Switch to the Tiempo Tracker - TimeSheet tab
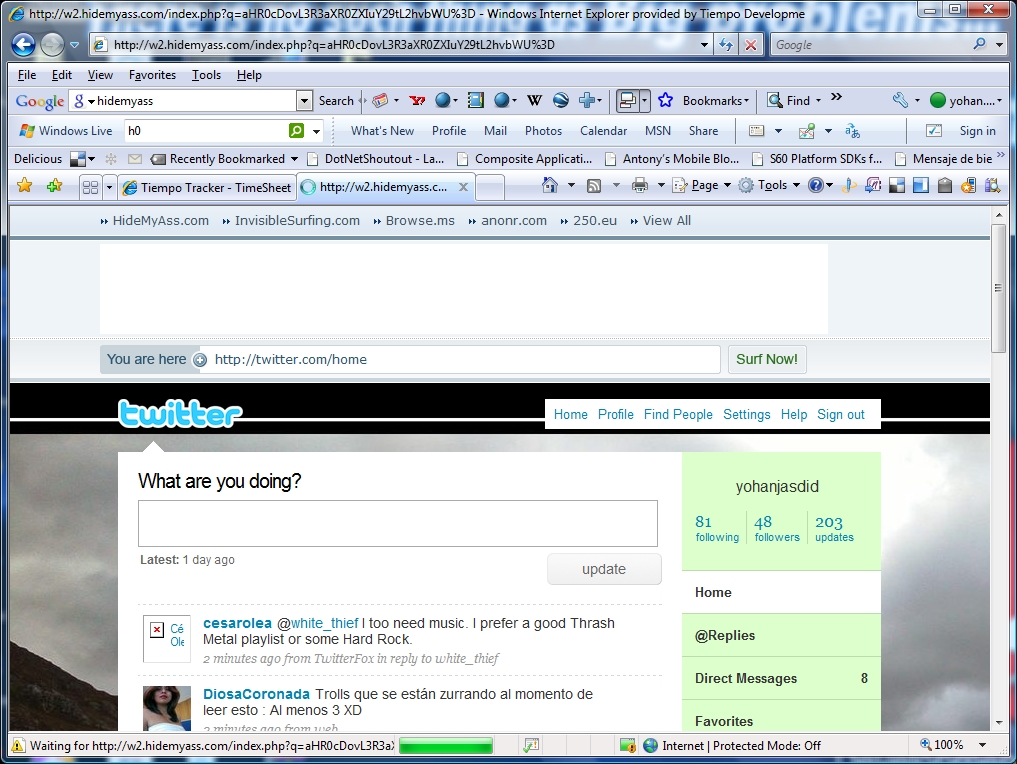 207,187
